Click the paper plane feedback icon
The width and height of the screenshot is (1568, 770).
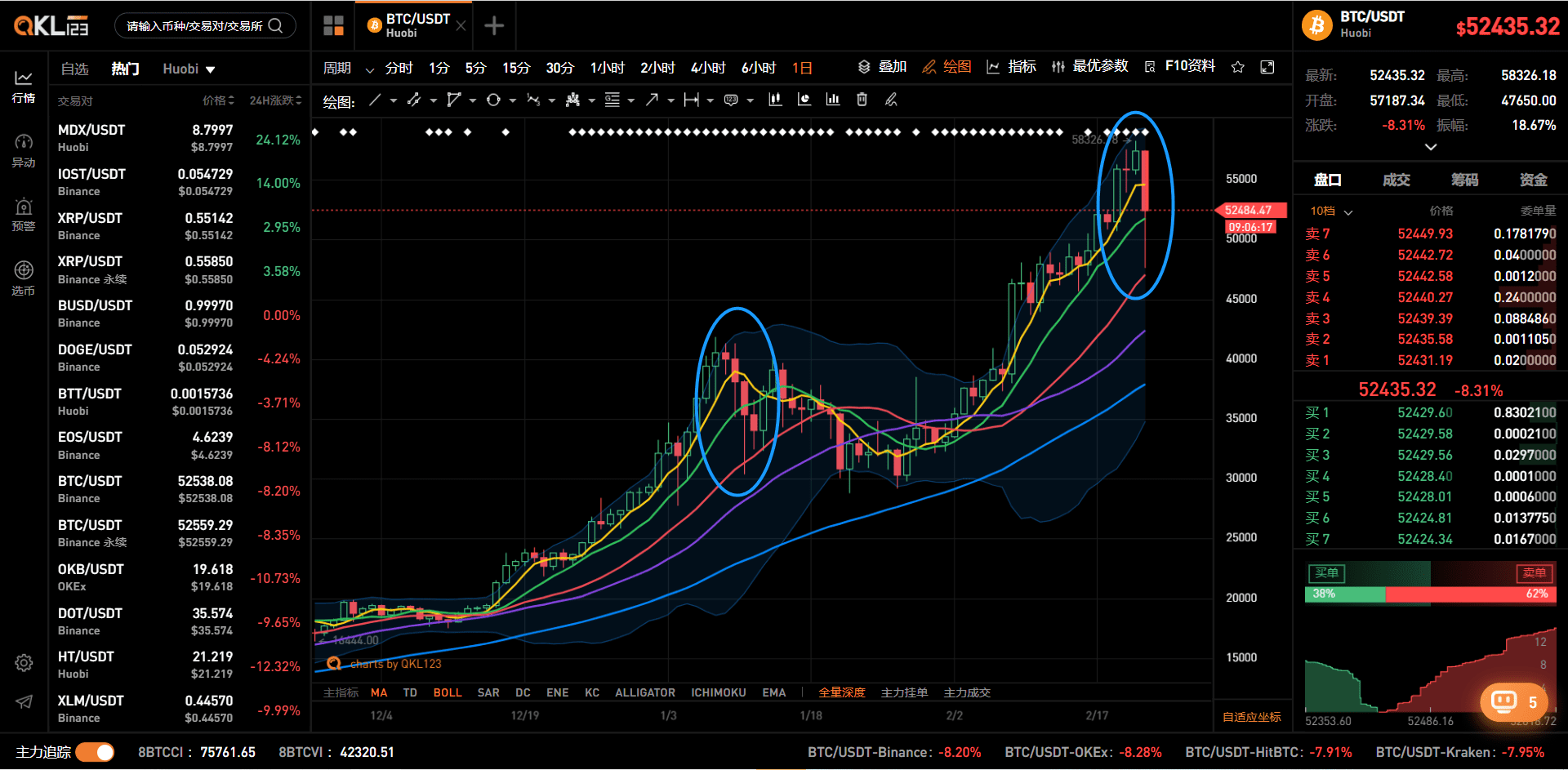pos(24,702)
